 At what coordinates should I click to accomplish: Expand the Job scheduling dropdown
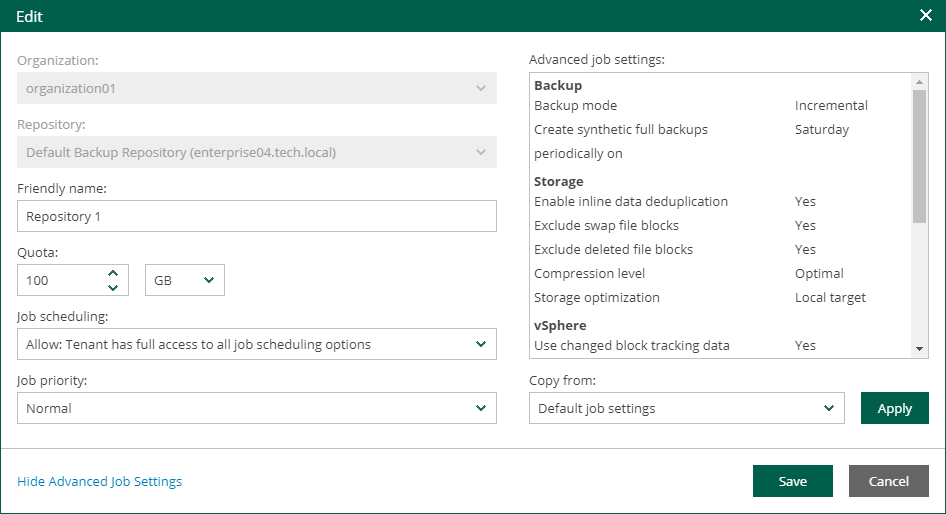257,345
